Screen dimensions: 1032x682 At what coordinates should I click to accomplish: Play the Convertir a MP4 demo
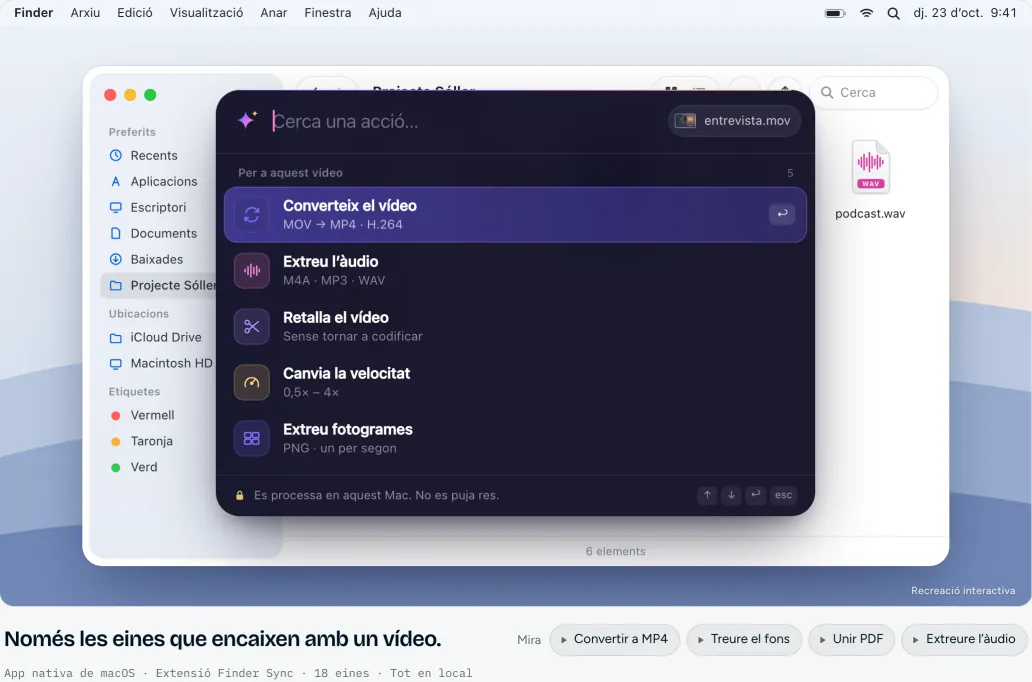click(614, 639)
